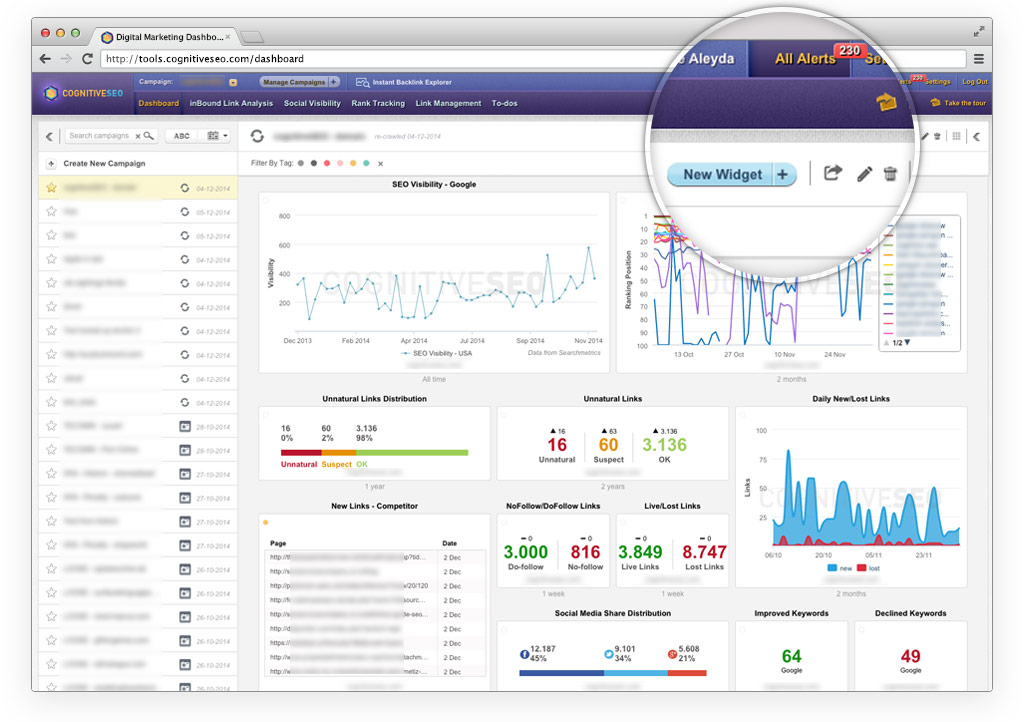Viewport: 1024px width, 722px height.
Task: Filter by the red tag dot
Action: pyautogui.click(x=327, y=163)
